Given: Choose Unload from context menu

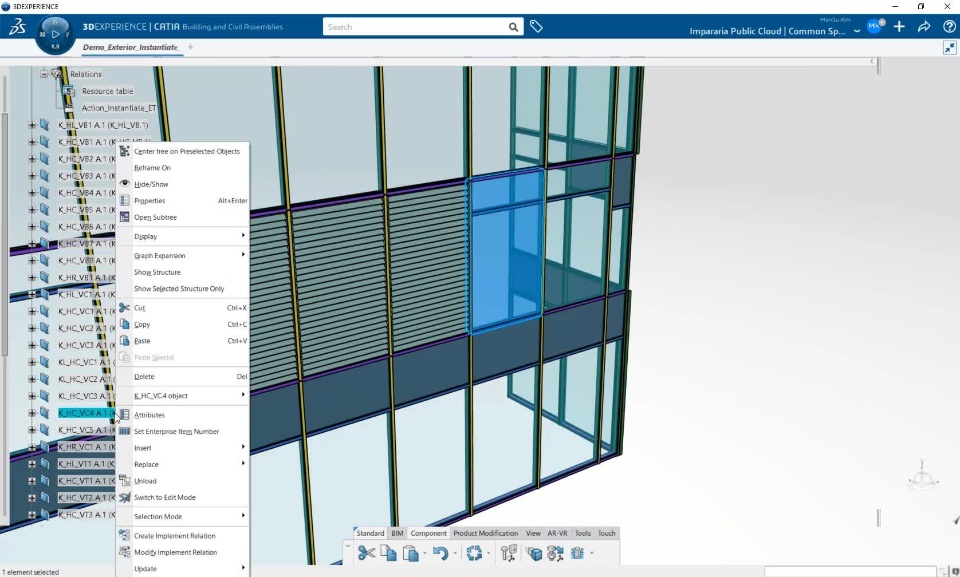Looking at the screenshot, I should [x=182, y=481].
